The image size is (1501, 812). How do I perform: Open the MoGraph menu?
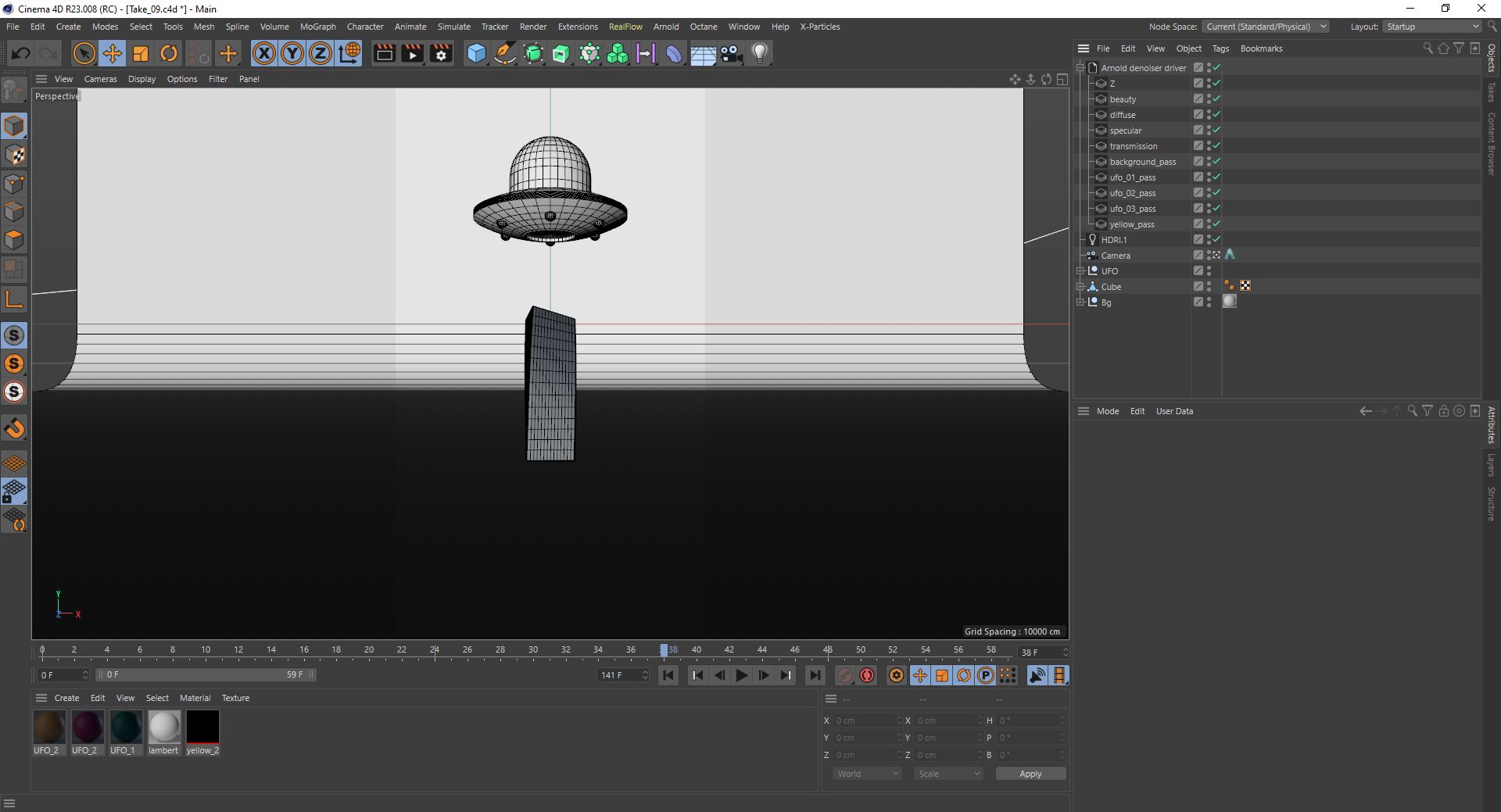coord(317,27)
